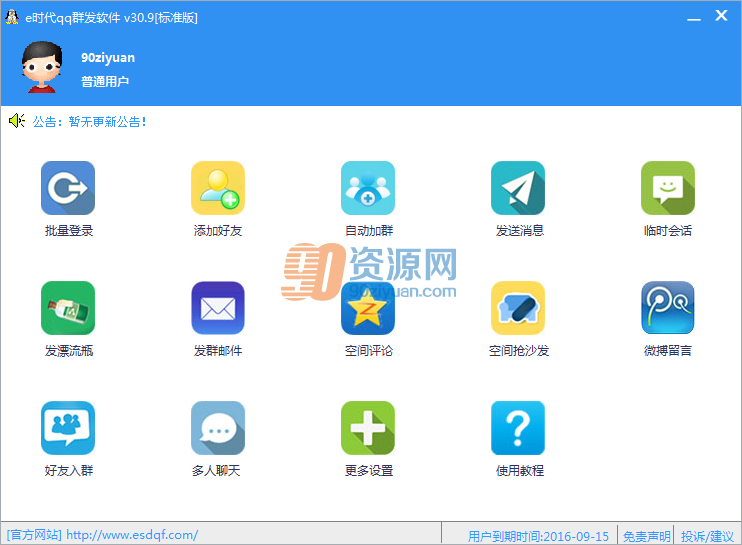Open the 空间抢沙发 sofa icon
Image resolution: width=742 pixels, height=545 pixels.
tap(518, 308)
